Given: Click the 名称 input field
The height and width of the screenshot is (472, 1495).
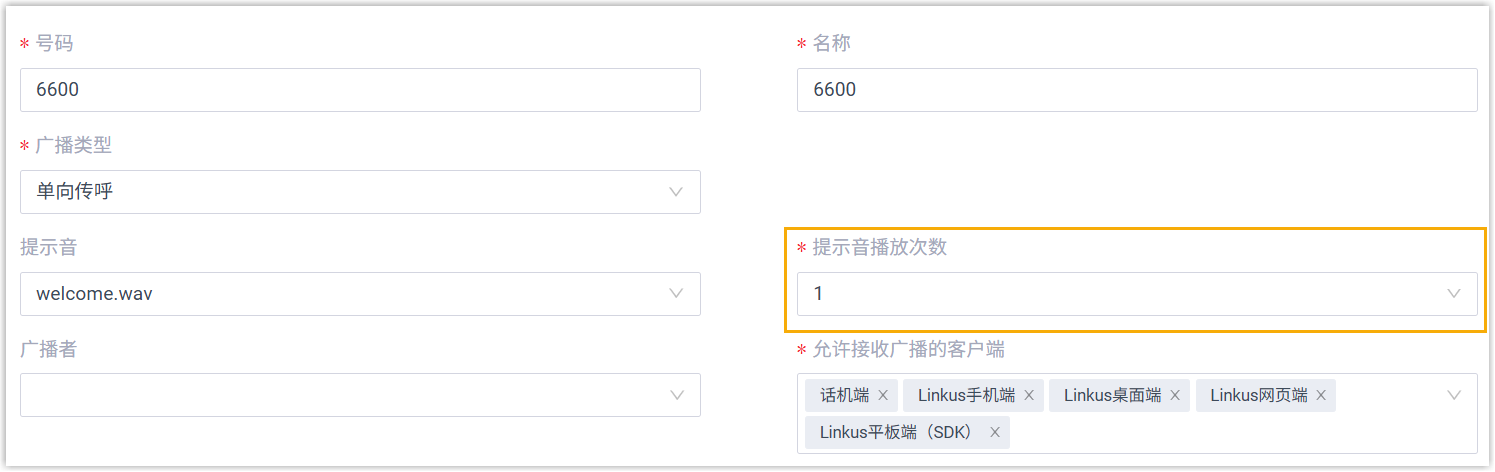Looking at the screenshot, I should click(1137, 90).
